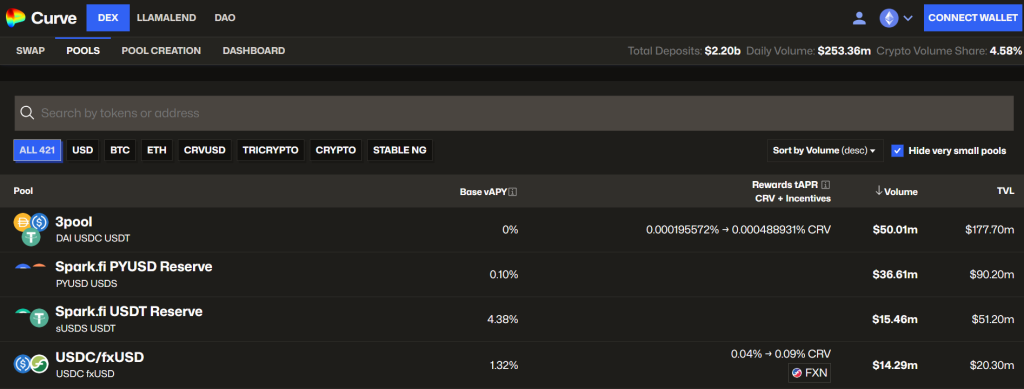This screenshot has width=1024, height=389.
Task: Click the Ethereum network icon
Action: [889, 18]
